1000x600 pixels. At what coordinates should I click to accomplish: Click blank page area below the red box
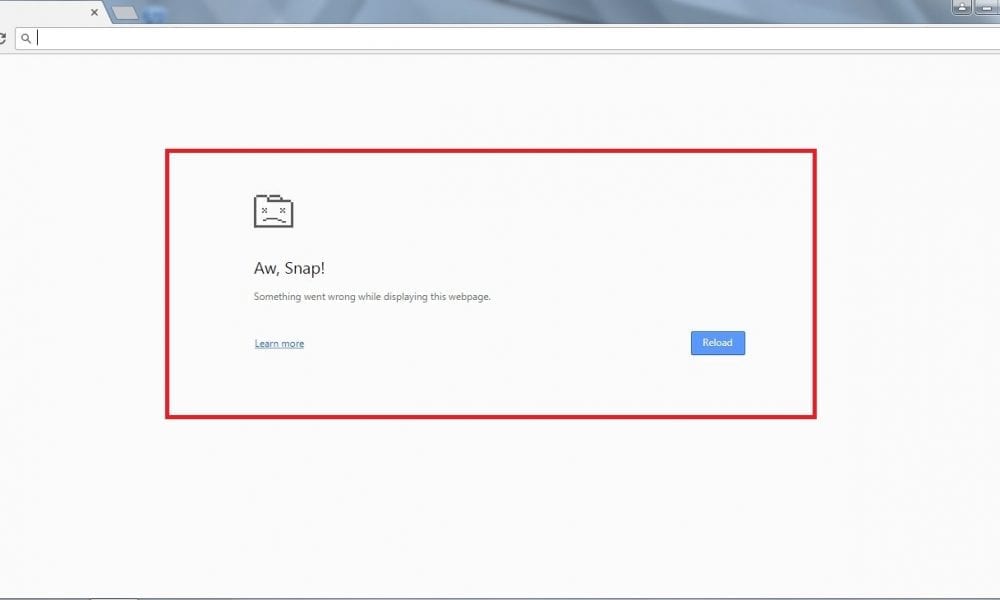pyautogui.click(x=490, y=500)
